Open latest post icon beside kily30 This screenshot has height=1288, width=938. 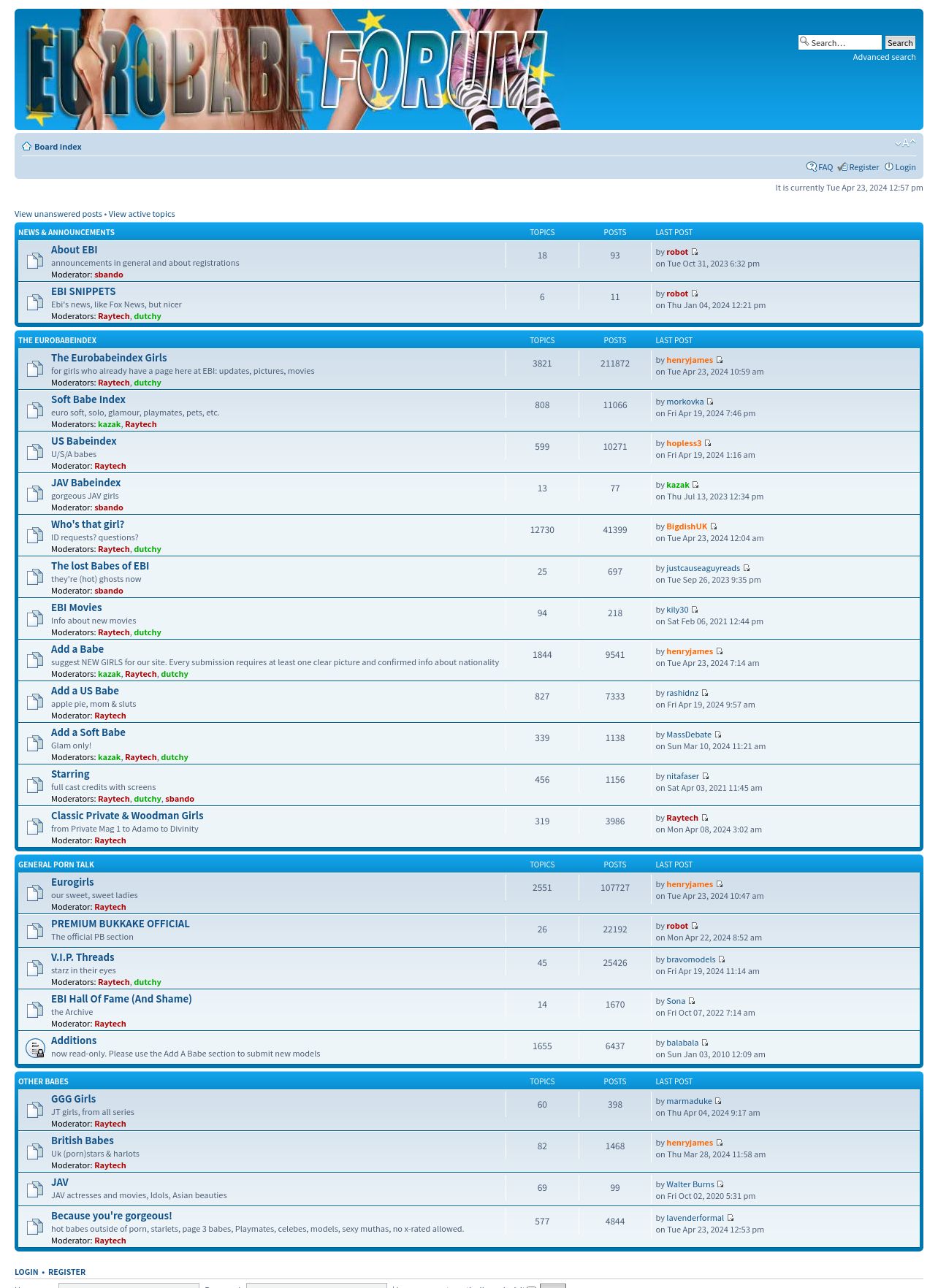coord(695,610)
